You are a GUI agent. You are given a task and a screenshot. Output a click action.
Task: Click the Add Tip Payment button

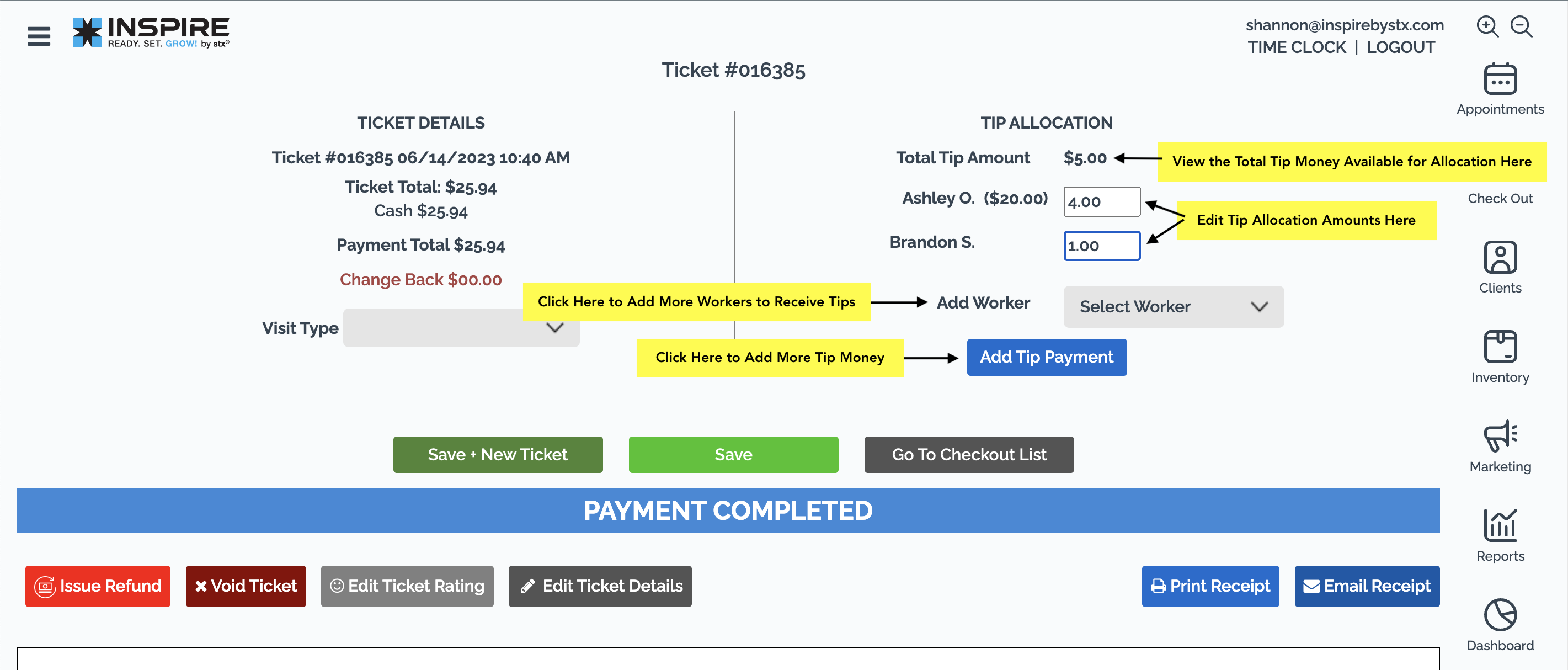coord(1047,357)
